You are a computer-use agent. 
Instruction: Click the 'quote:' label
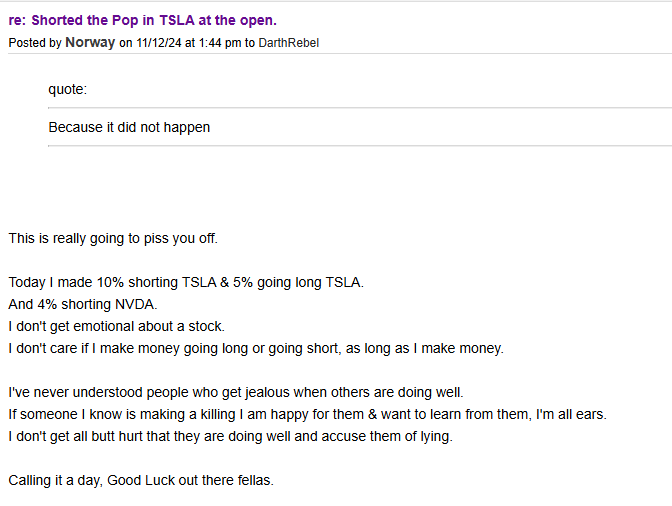click(68, 90)
